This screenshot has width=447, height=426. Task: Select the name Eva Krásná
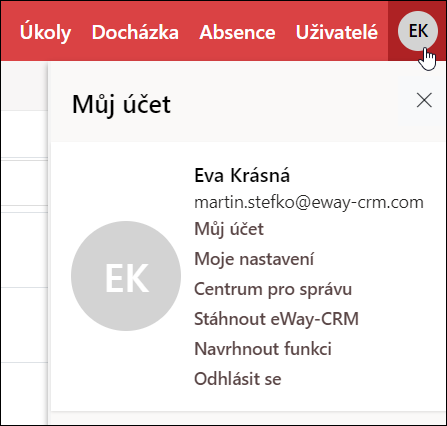click(242, 175)
